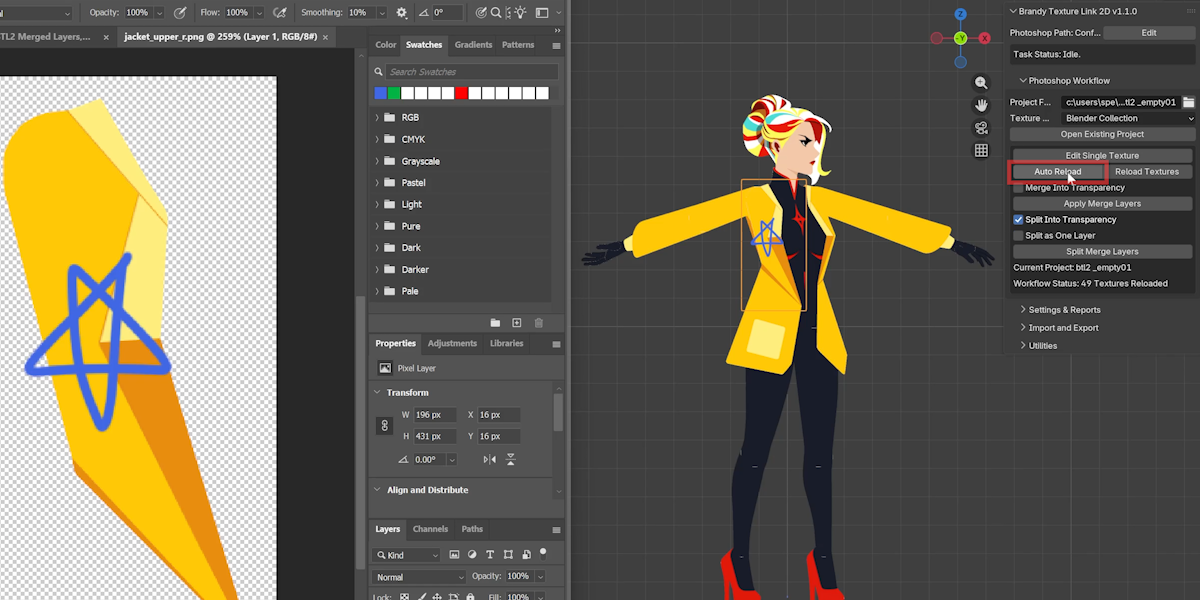Open the brush smoothing options gear
The height and width of the screenshot is (600, 1200).
[x=402, y=13]
